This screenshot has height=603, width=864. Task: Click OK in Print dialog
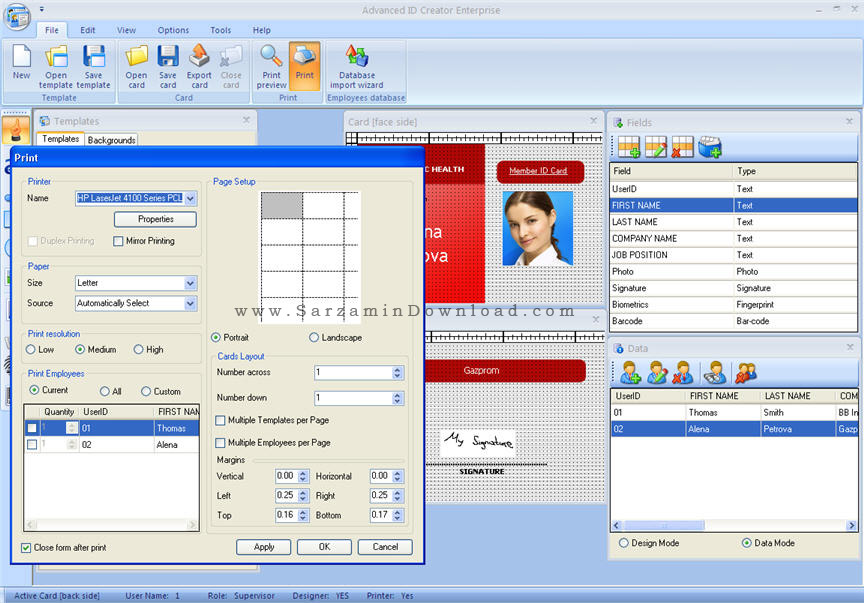[x=324, y=547]
